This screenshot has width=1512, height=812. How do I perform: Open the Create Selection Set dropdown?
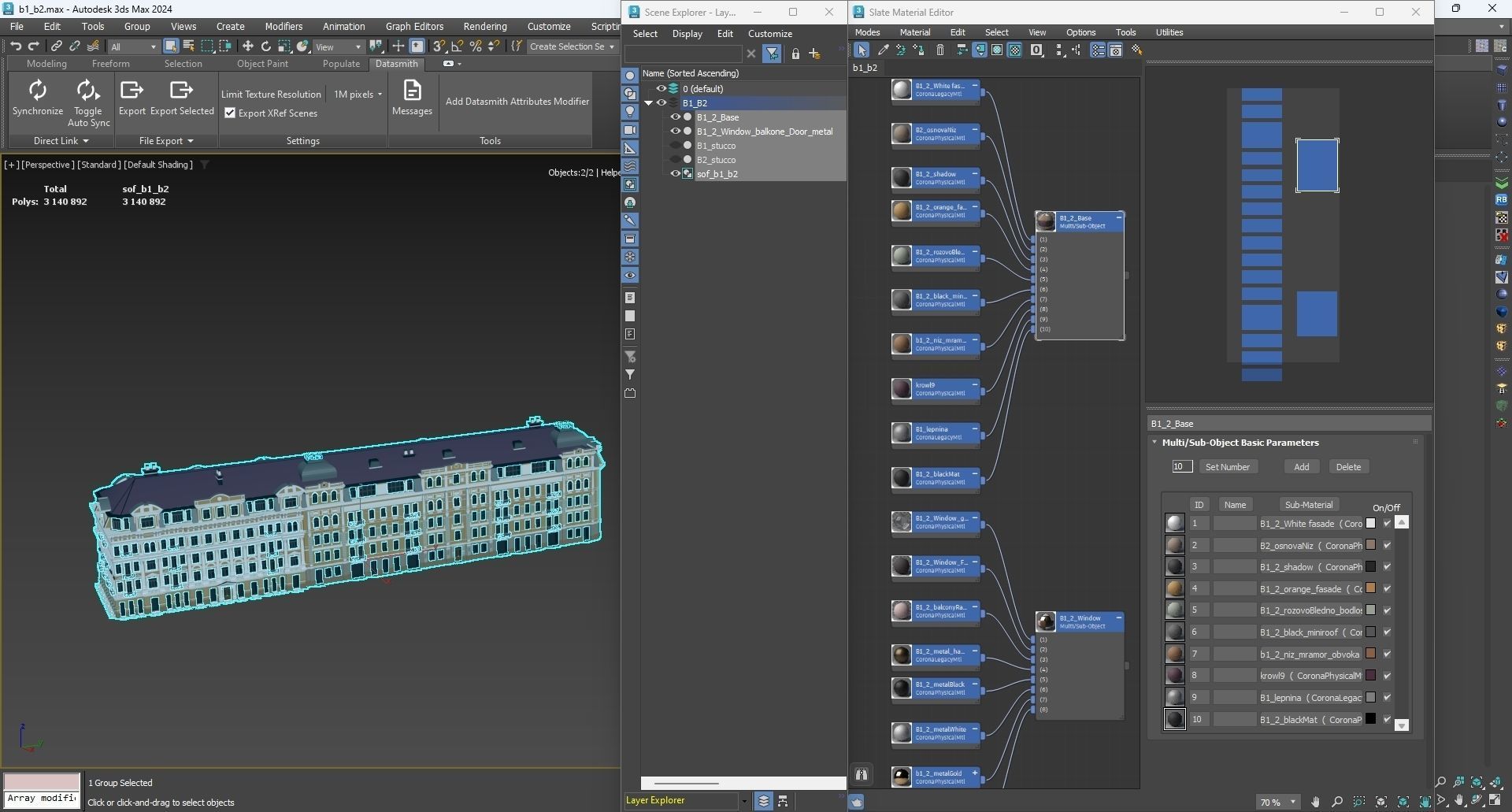point(572,47)
